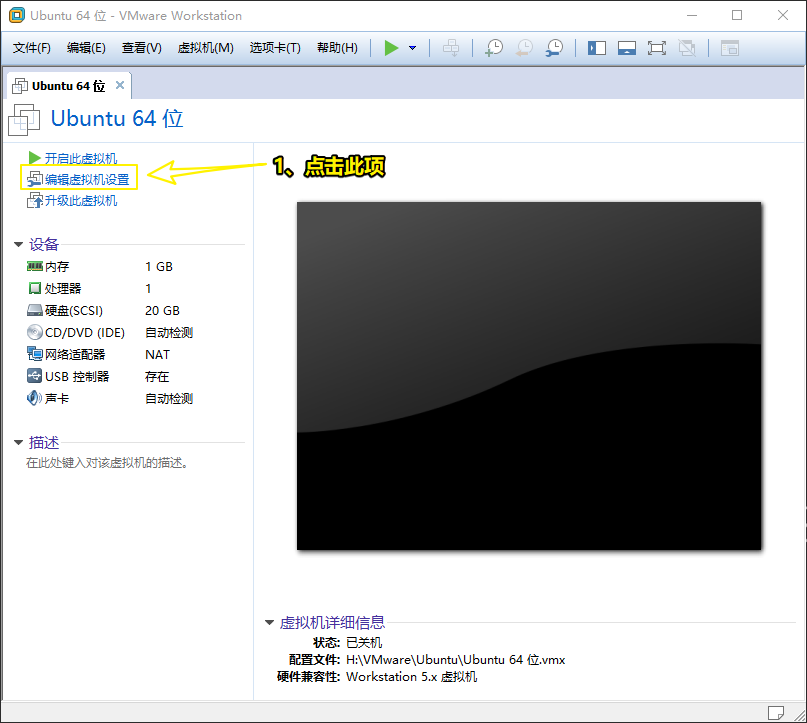
Task: Enter full screen mode icon
Action: tap(657, 48)
